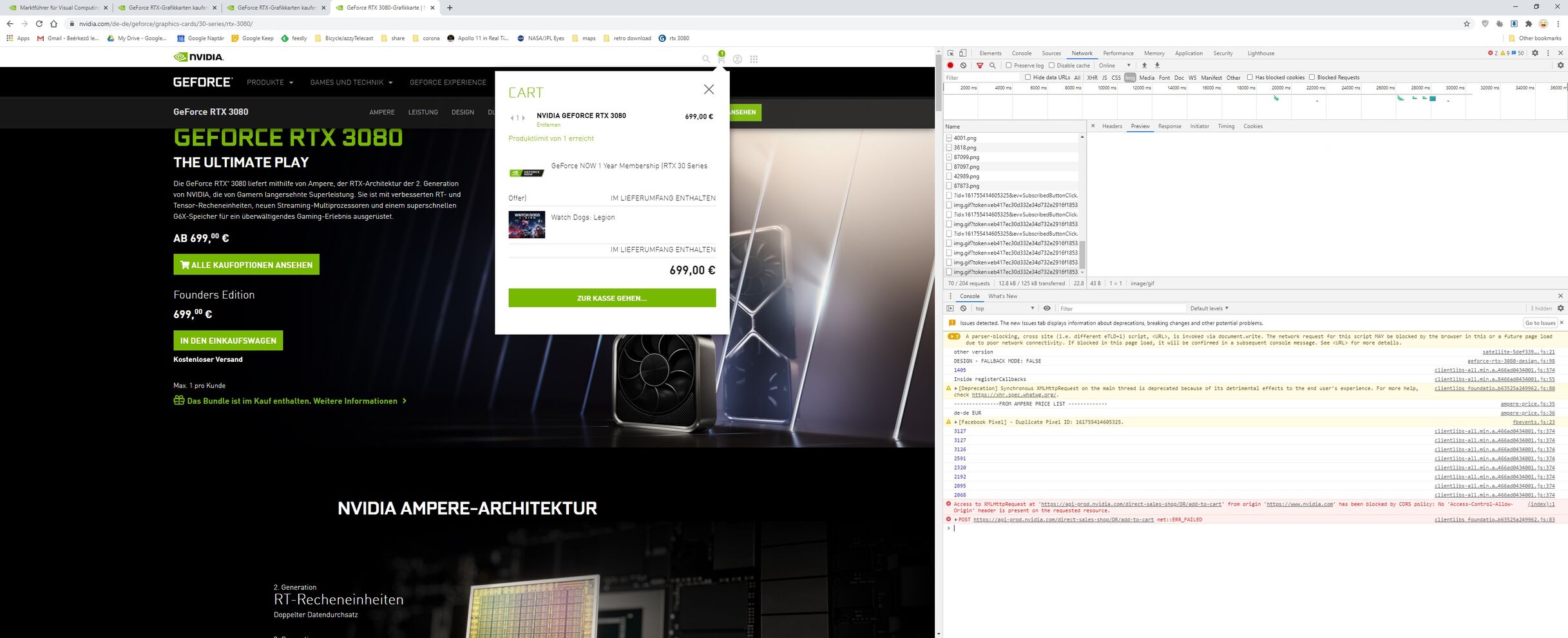Open the Headers tab of the request
Image resolution: width=1568 pixels, height=638 pixels.
(1112, 126)
